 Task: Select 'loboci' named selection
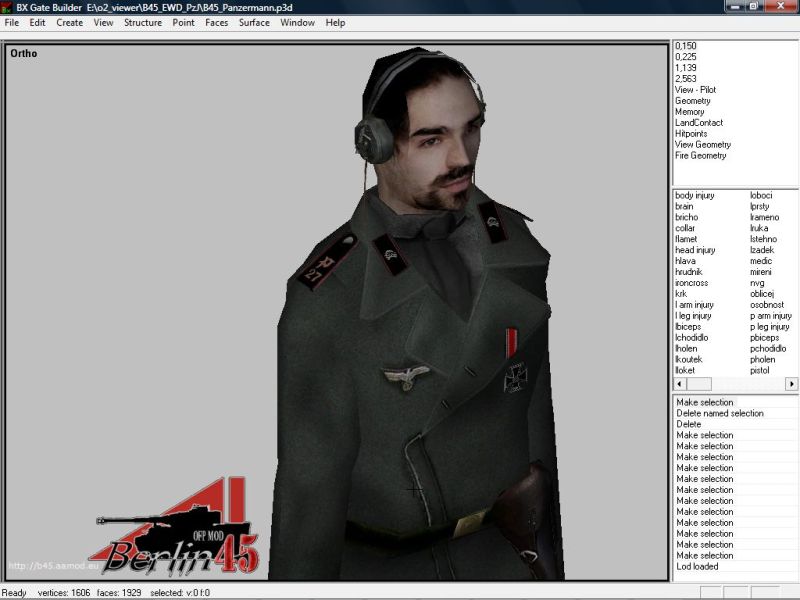(x=761, y=195)
